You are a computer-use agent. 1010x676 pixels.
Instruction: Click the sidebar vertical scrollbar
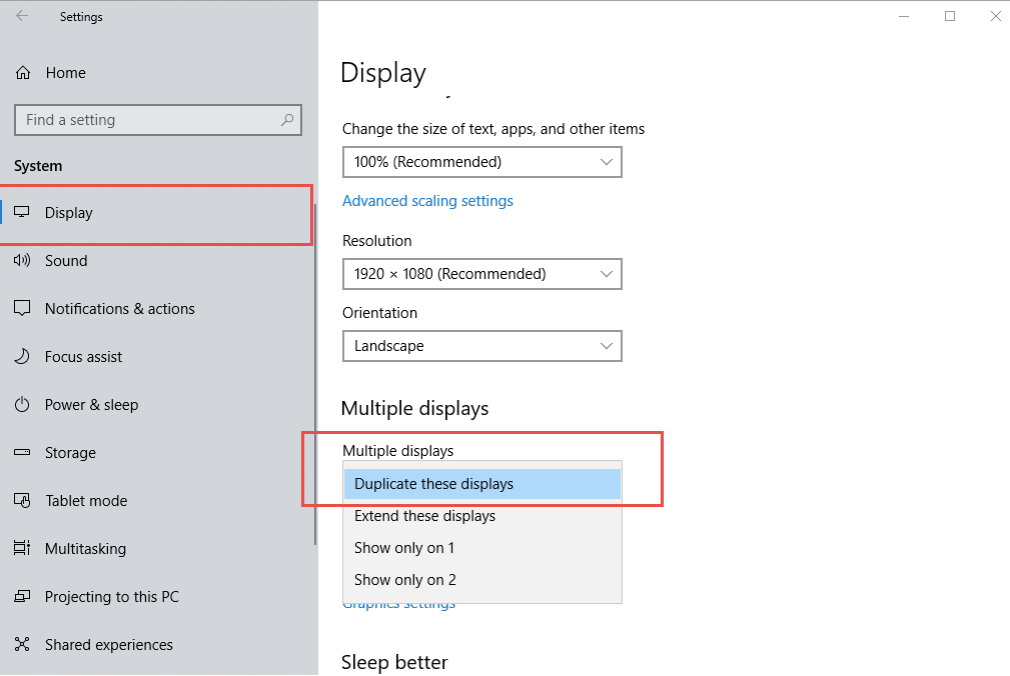[316, 374]
